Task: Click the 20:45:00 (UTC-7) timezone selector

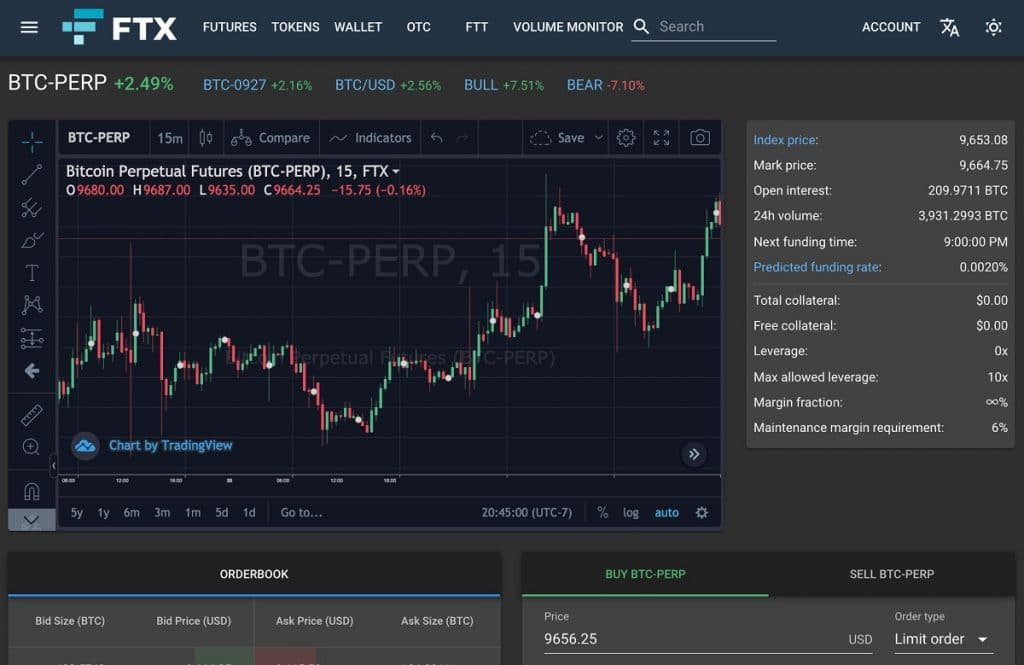Action: pos(526,513)
